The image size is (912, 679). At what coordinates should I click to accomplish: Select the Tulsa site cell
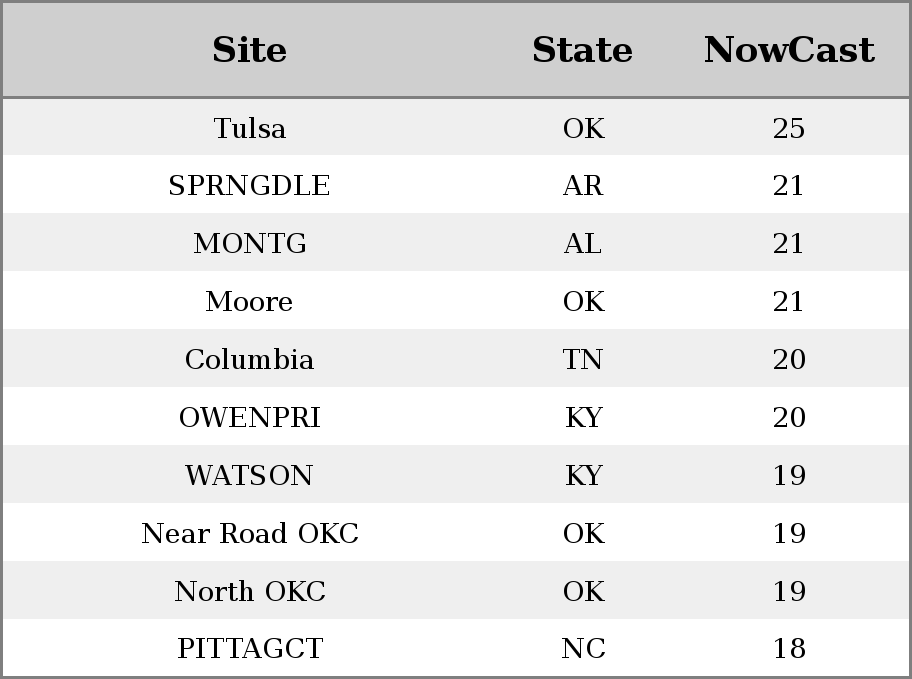250,128
